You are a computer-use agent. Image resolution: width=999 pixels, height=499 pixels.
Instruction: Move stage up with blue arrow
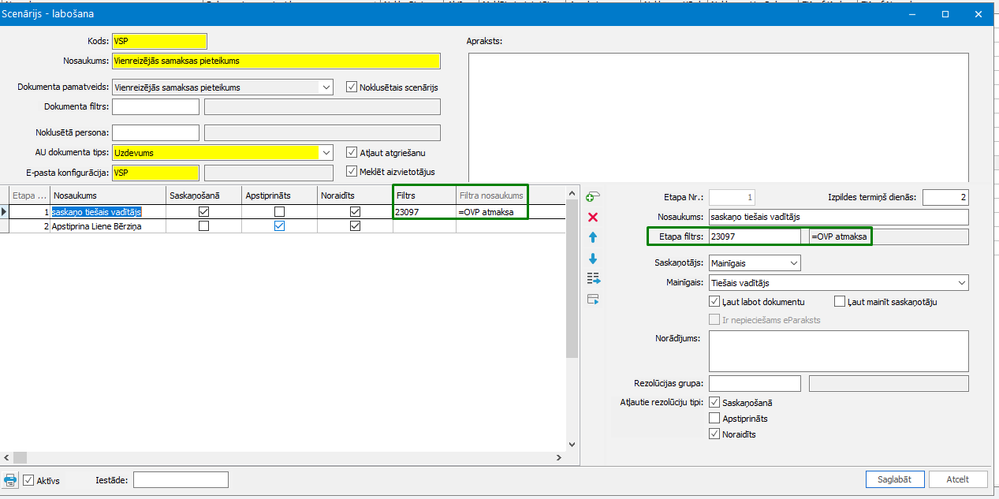(x=593, y=237)
